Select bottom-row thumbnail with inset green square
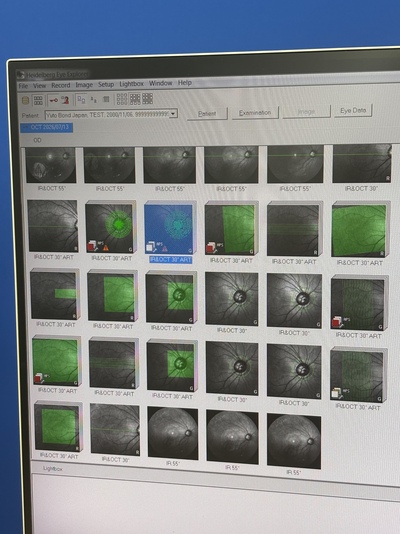The height and width of the screenshot is (534, 400). (59, 426)
